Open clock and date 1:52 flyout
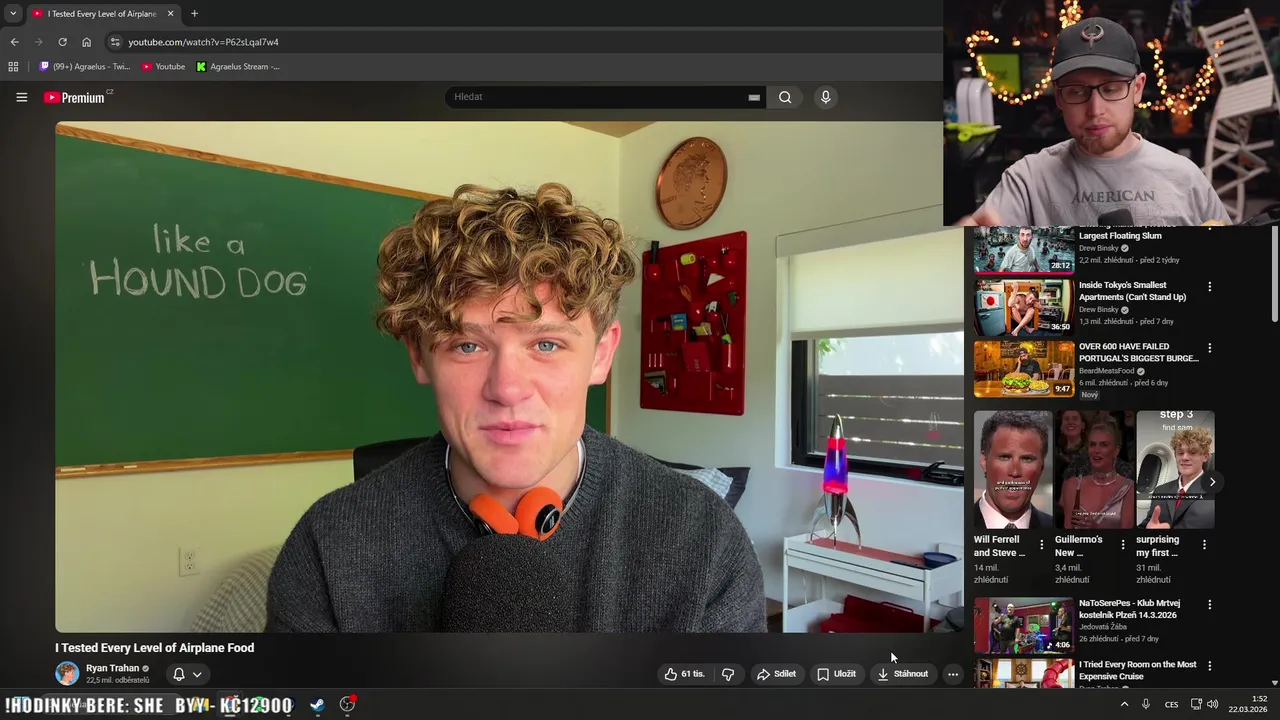Image resolution: width=1280 pixels, height=720 pixels. pos(1248,704)
